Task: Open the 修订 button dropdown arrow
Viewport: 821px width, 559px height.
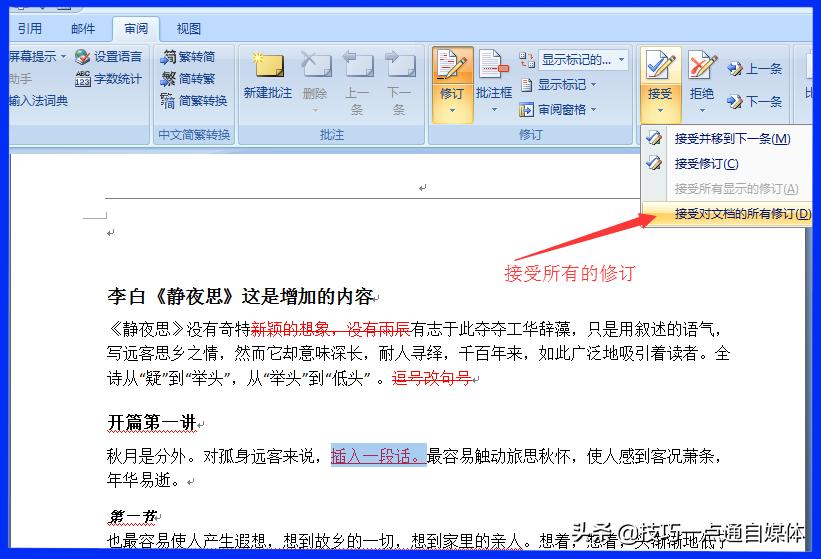Action: pyautogui.click(x=452, y=110)
